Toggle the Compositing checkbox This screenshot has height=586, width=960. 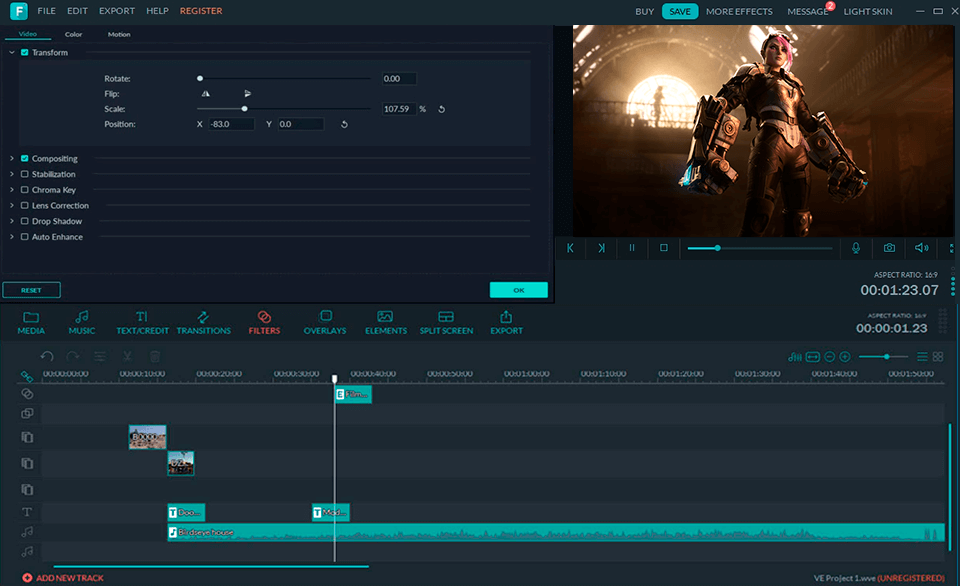(x=24, y=159)
